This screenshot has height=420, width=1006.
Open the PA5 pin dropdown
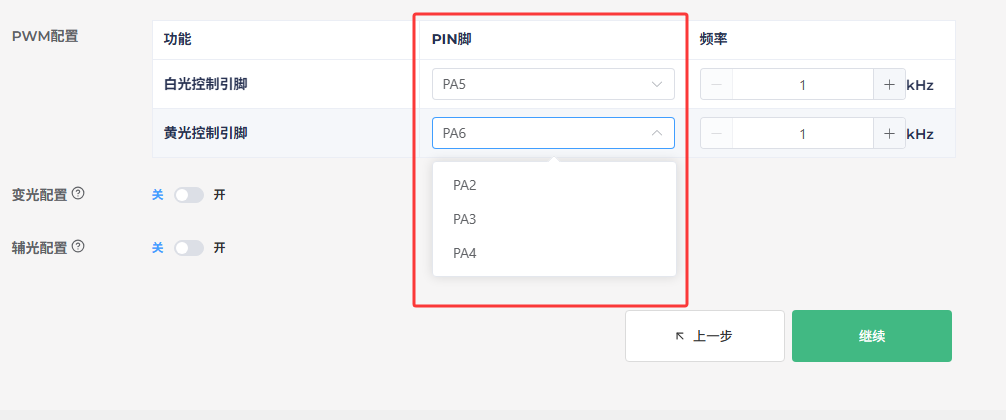pos(553,84)
